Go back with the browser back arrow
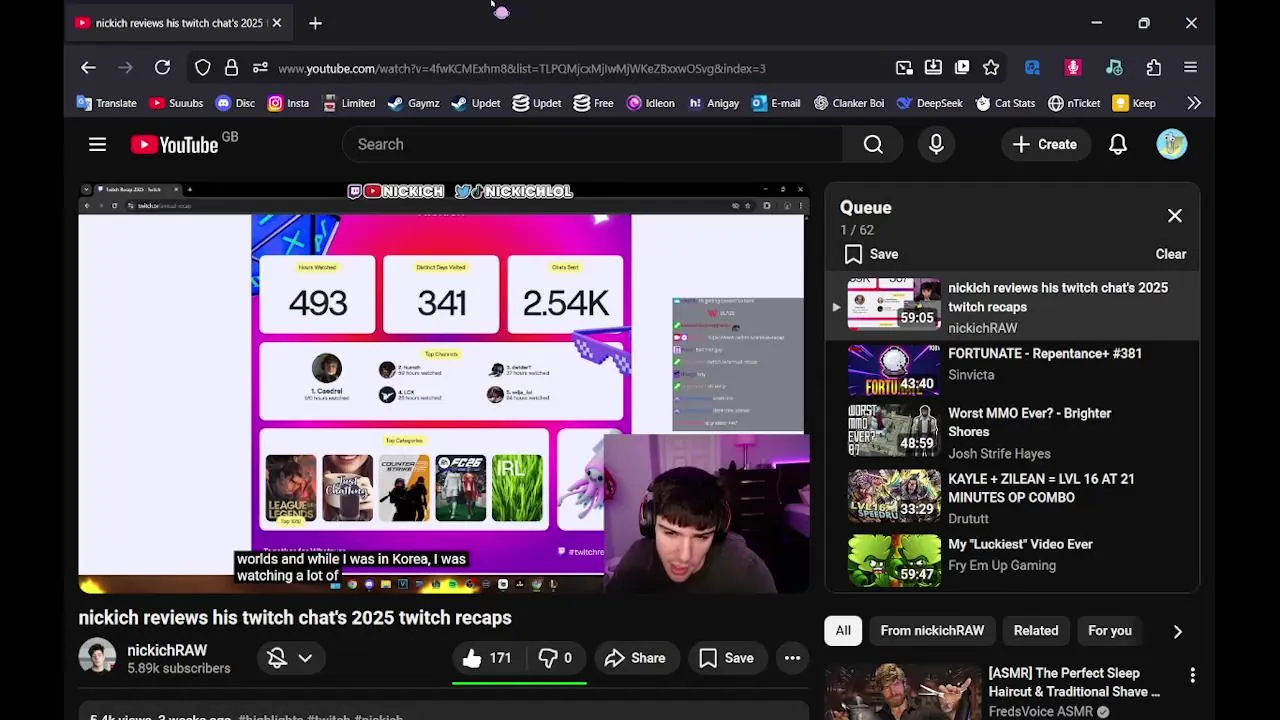1280x720 pixels. [88, 68]
